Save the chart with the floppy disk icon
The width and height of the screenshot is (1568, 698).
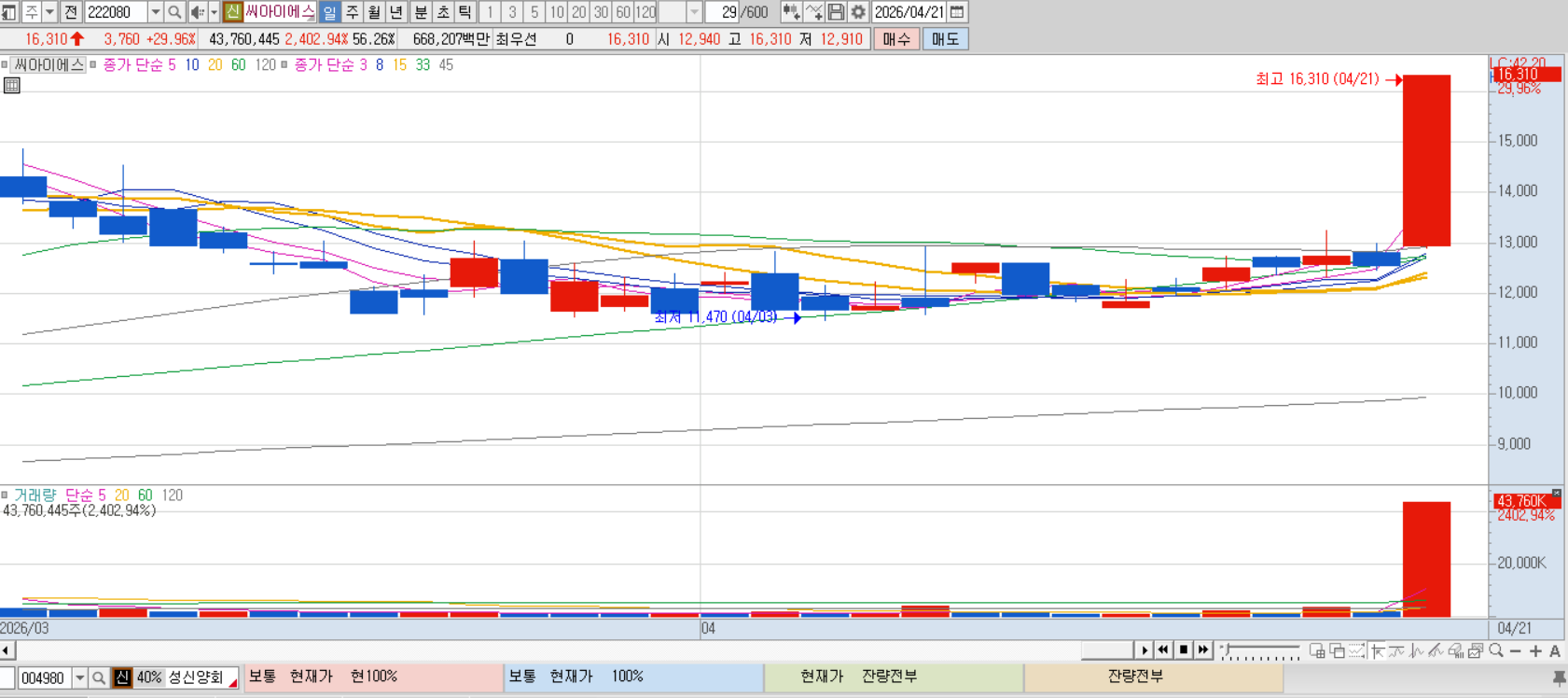[837, 12]
